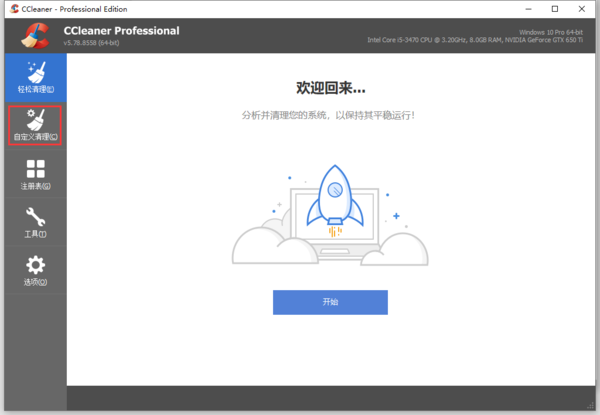The image size is (600, 415).
Task: Open 选项 gear icon in sidebar
Action: pyautogui.click(x=35, y=266)
